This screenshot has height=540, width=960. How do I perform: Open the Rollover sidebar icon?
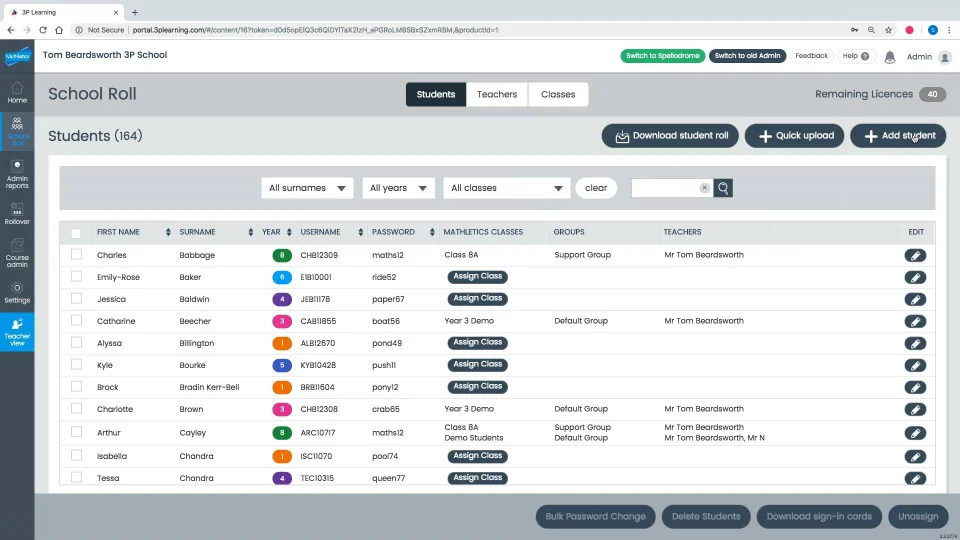[17, 214]
